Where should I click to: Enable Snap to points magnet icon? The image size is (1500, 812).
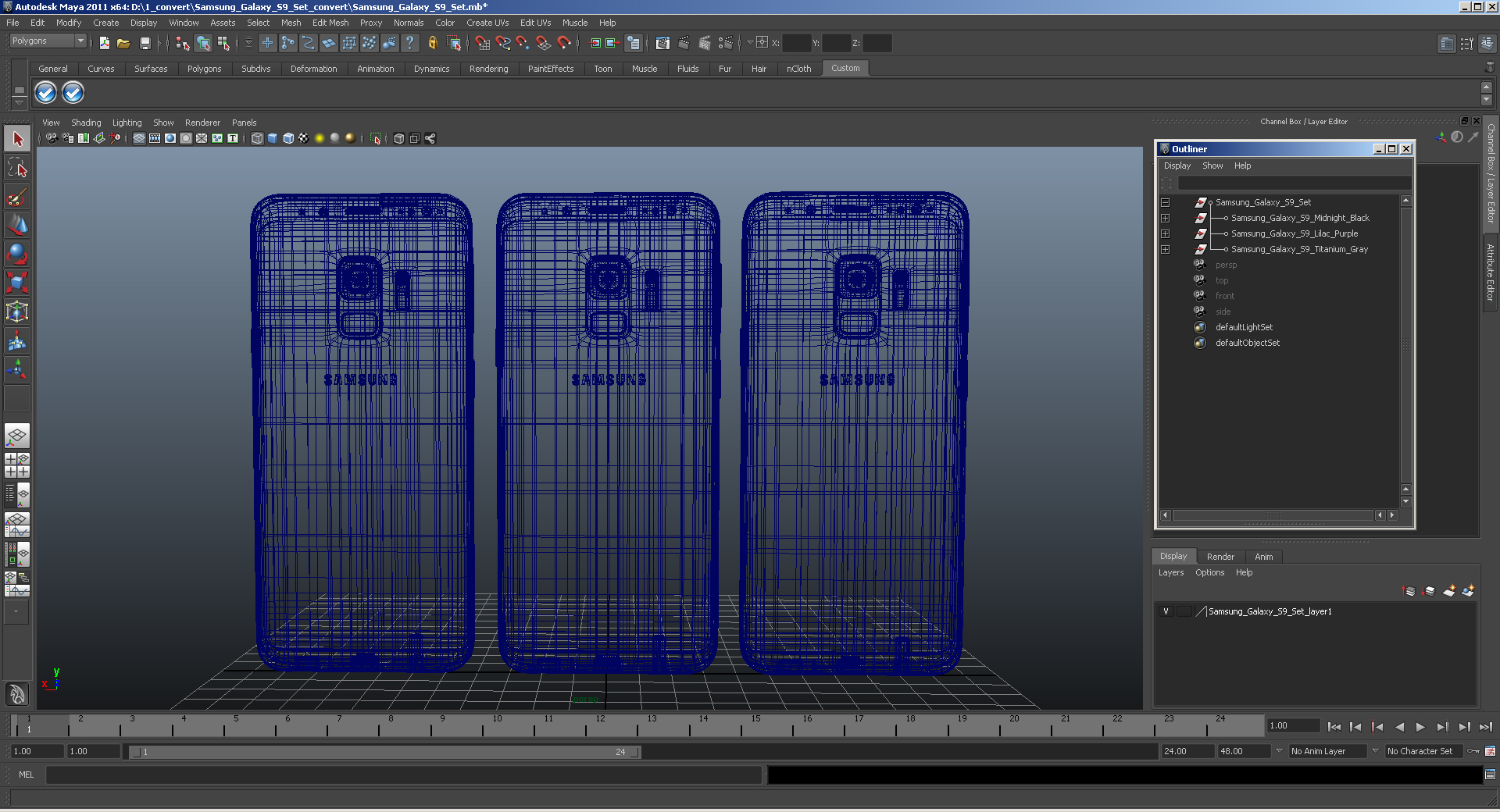523,43
